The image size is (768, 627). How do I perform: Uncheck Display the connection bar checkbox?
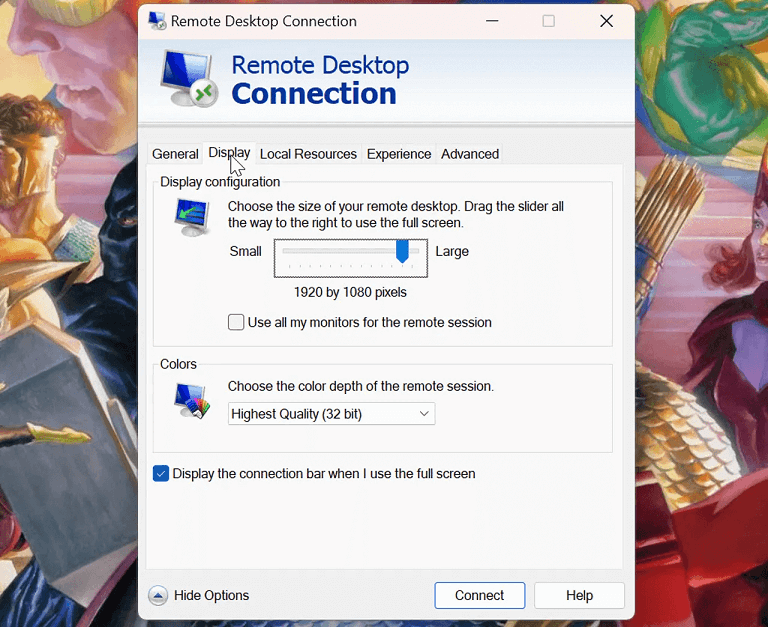pyautogui.click(x=161, y=474)
